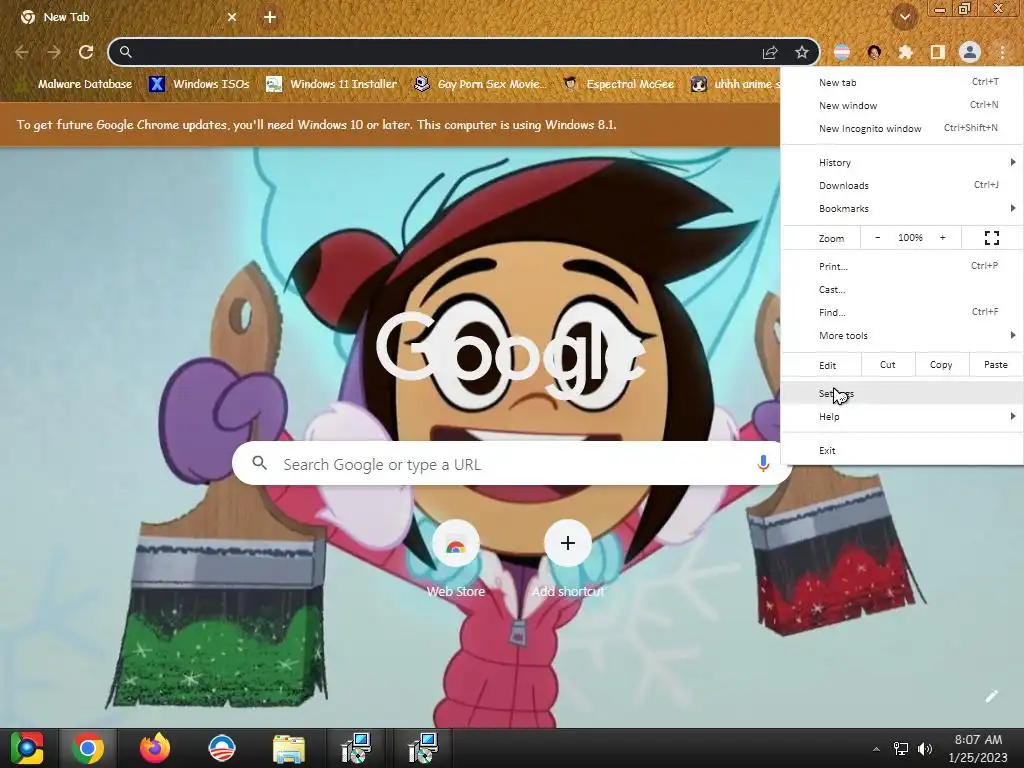Click the network tray icon
Viewport: 1024px width, 768px height.
click(x=901, y=748)
